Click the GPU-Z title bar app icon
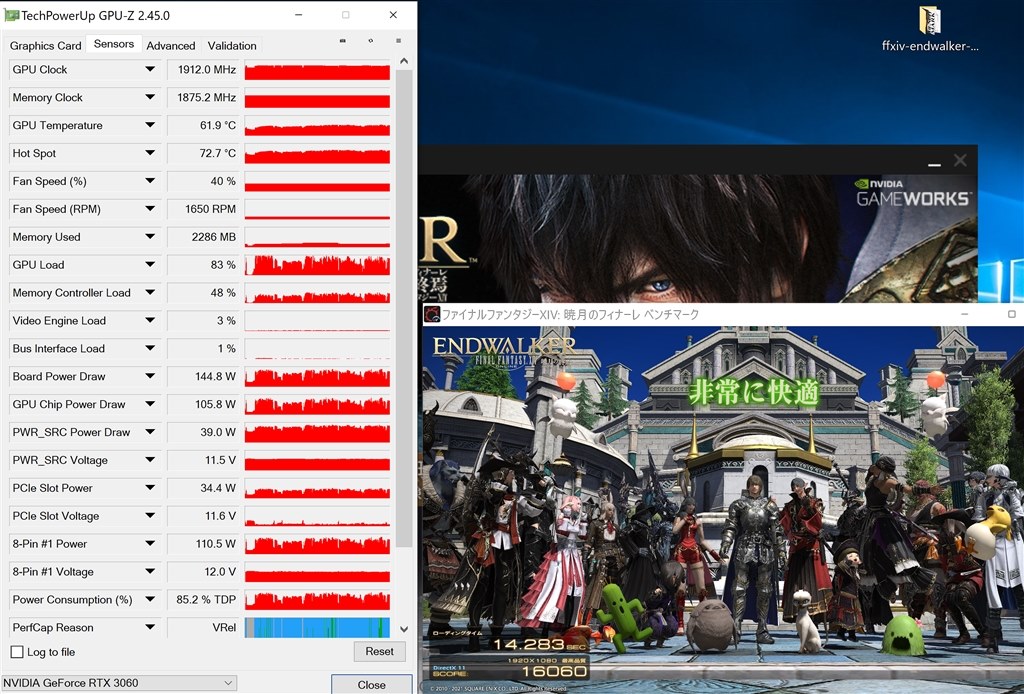This screenshot has height=694, width=1024. pos(10,15)
